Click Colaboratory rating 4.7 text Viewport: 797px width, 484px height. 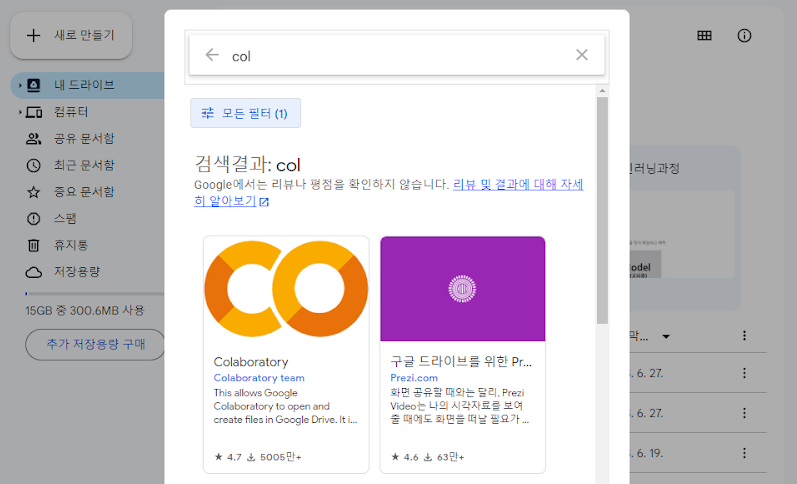pyautogui.click(x=234, y=457)
